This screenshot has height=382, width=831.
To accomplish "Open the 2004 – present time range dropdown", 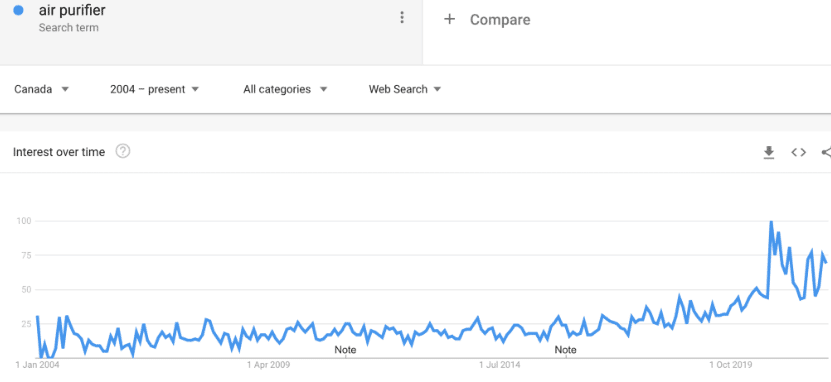I will (155, 90).
